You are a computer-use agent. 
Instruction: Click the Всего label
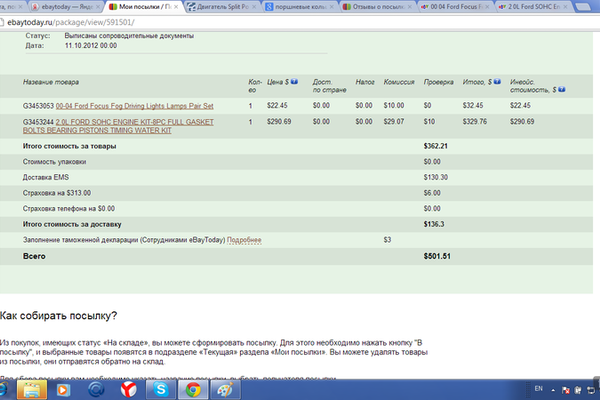pyautogui.click(x=34, y=256)
